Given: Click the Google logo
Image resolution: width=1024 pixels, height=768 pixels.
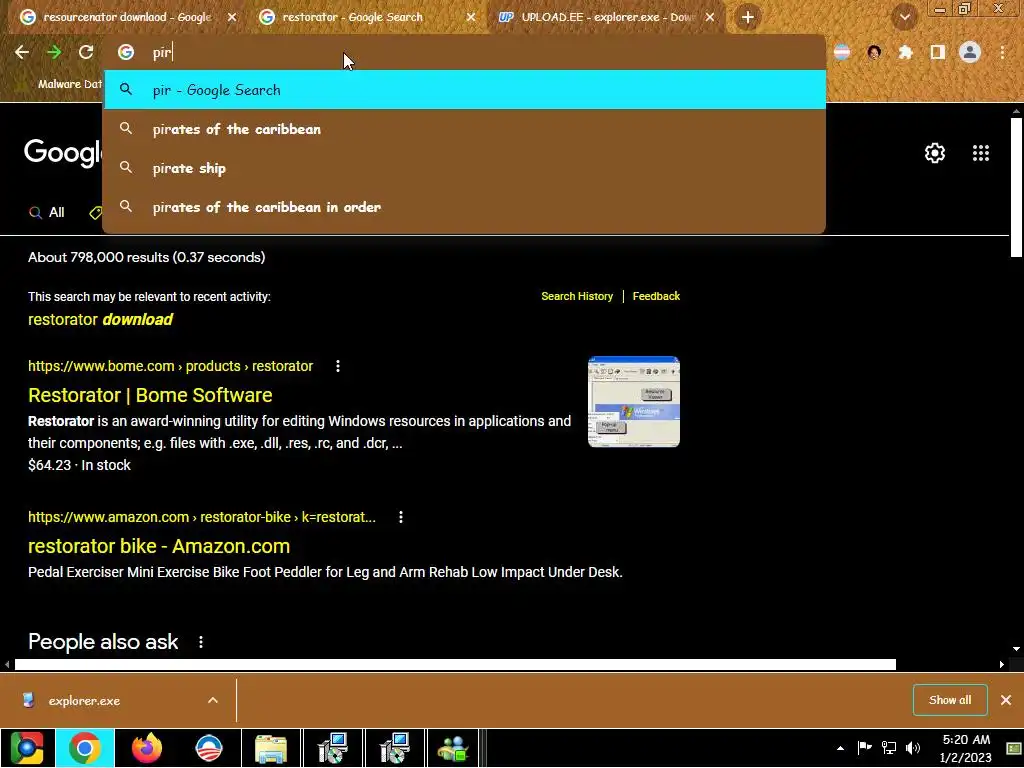Looking at the screenshot, I should (63, 153).
